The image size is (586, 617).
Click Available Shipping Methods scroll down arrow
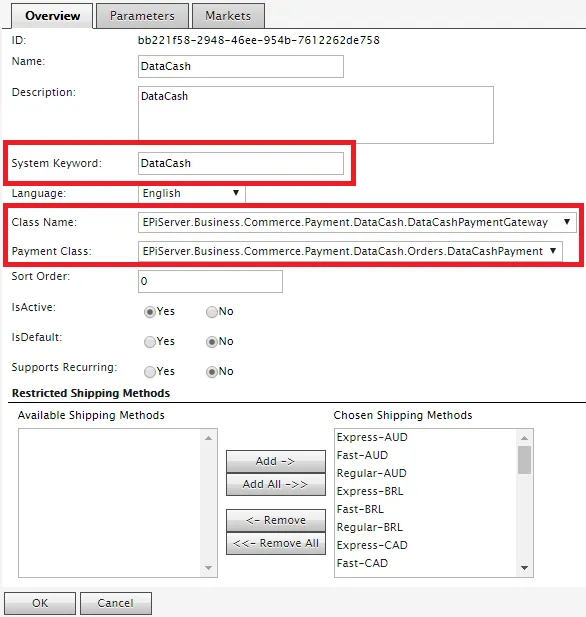tap(209, 568)
